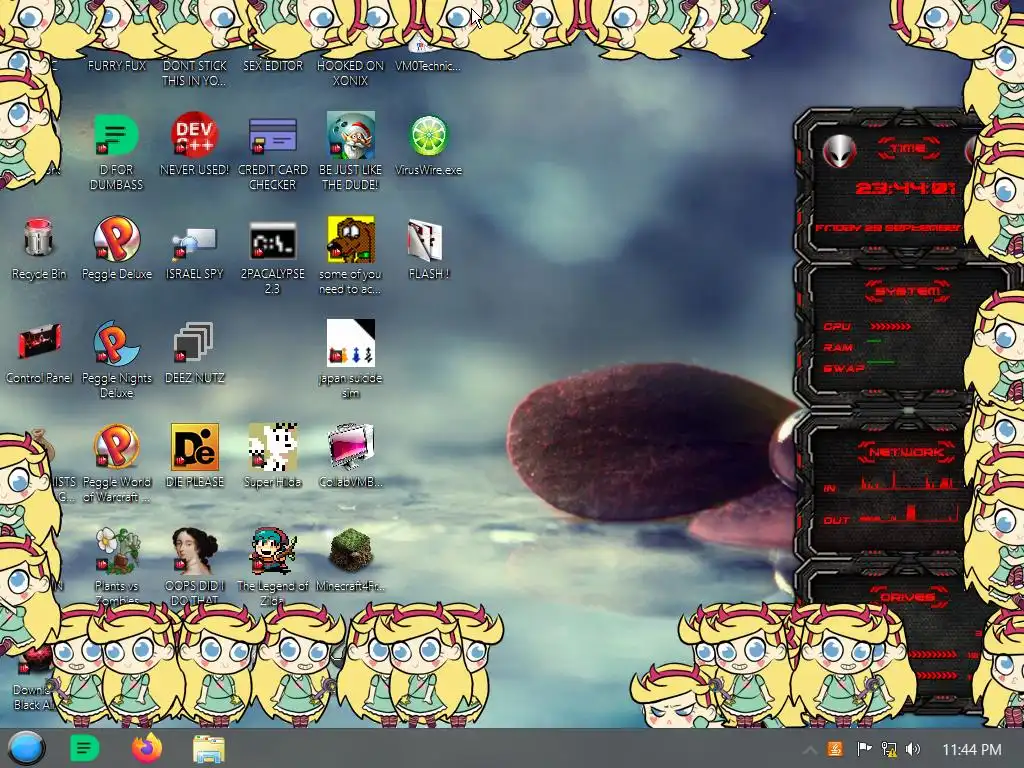Screen dimensions: 1024x768
Task: Click the alien head logo in TIME widget
Action: click(x=839, y=152)
